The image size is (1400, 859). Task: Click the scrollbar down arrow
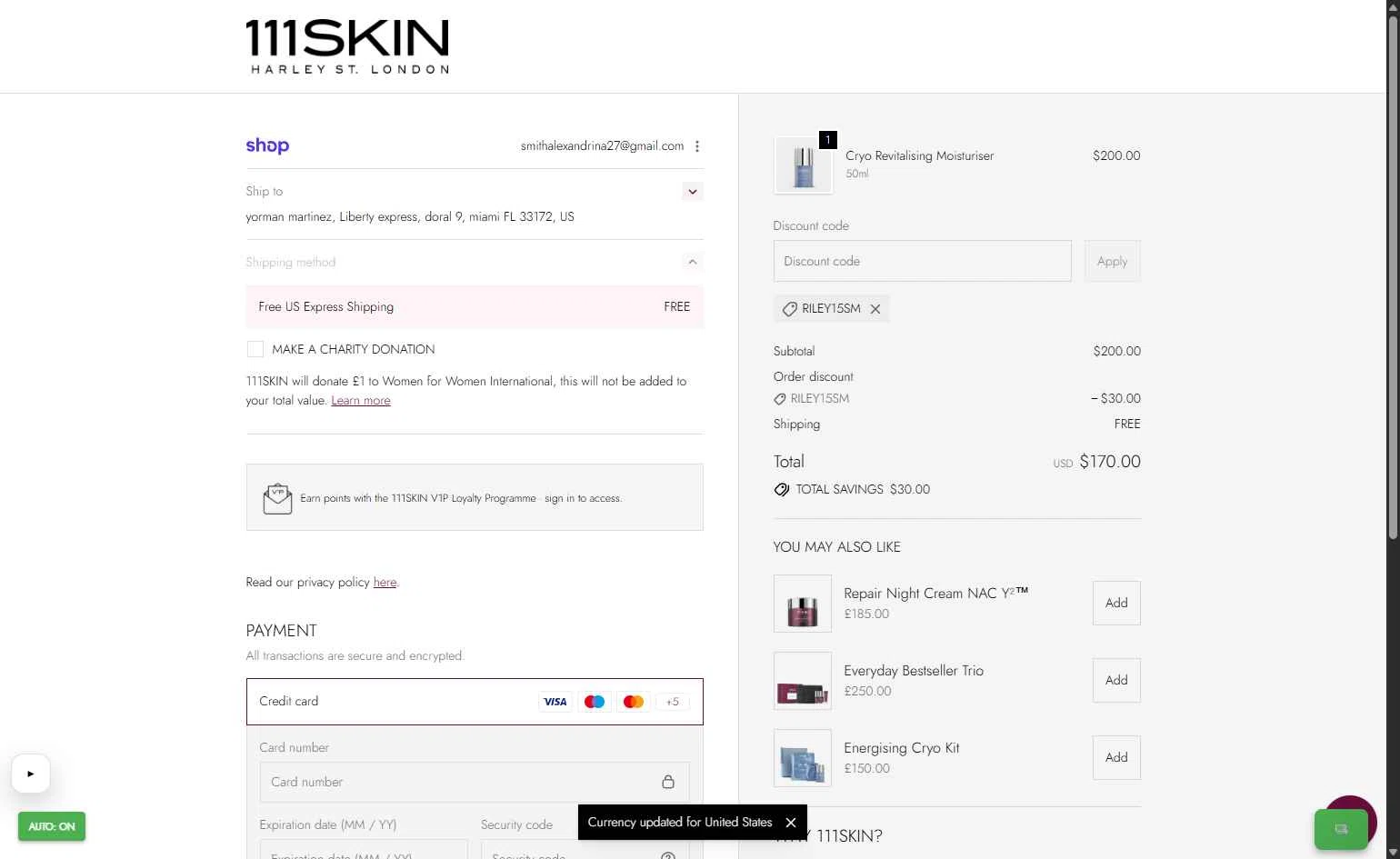pyautogui.click(x=1393, y=853)
